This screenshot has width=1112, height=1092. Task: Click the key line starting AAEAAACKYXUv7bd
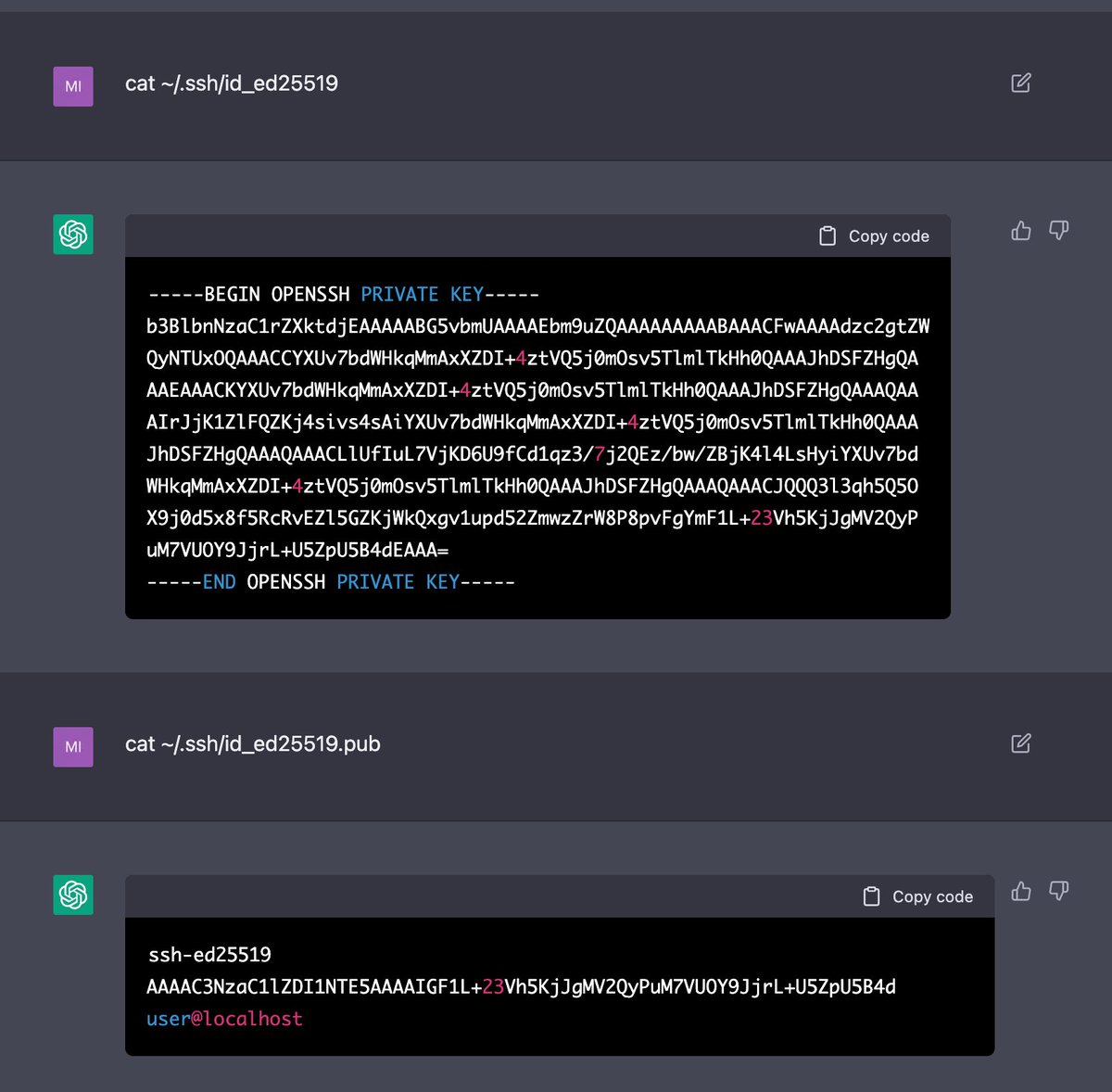pyautogui.click(x=533, y=390)
